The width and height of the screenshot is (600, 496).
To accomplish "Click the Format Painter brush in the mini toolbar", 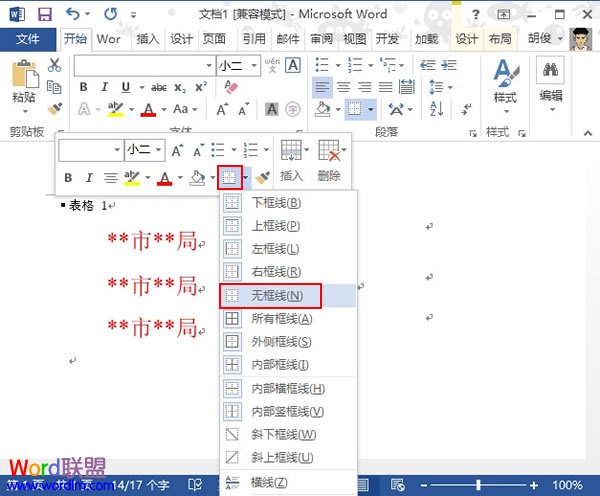I will (263, 177).
